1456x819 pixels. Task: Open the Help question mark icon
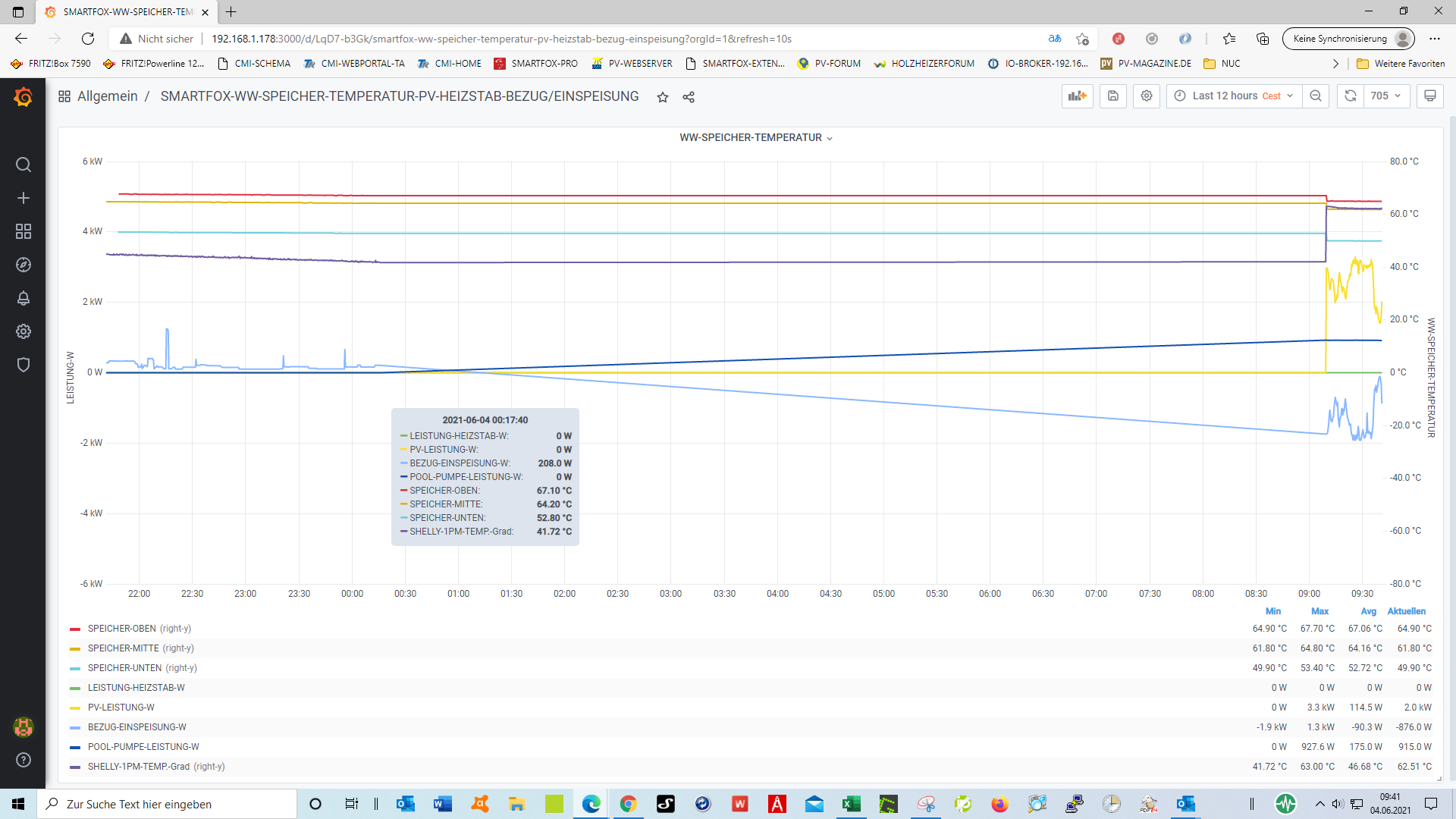tap(23, 760)
